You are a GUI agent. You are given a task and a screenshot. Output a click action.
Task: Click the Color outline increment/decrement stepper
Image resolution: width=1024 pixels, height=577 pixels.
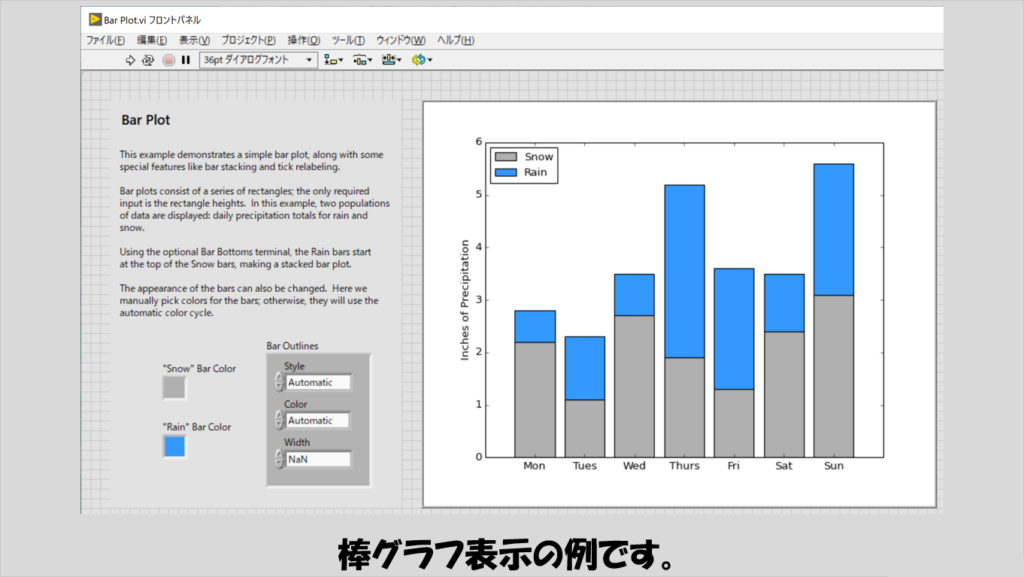pyautogui.click(x=279, y=420)
